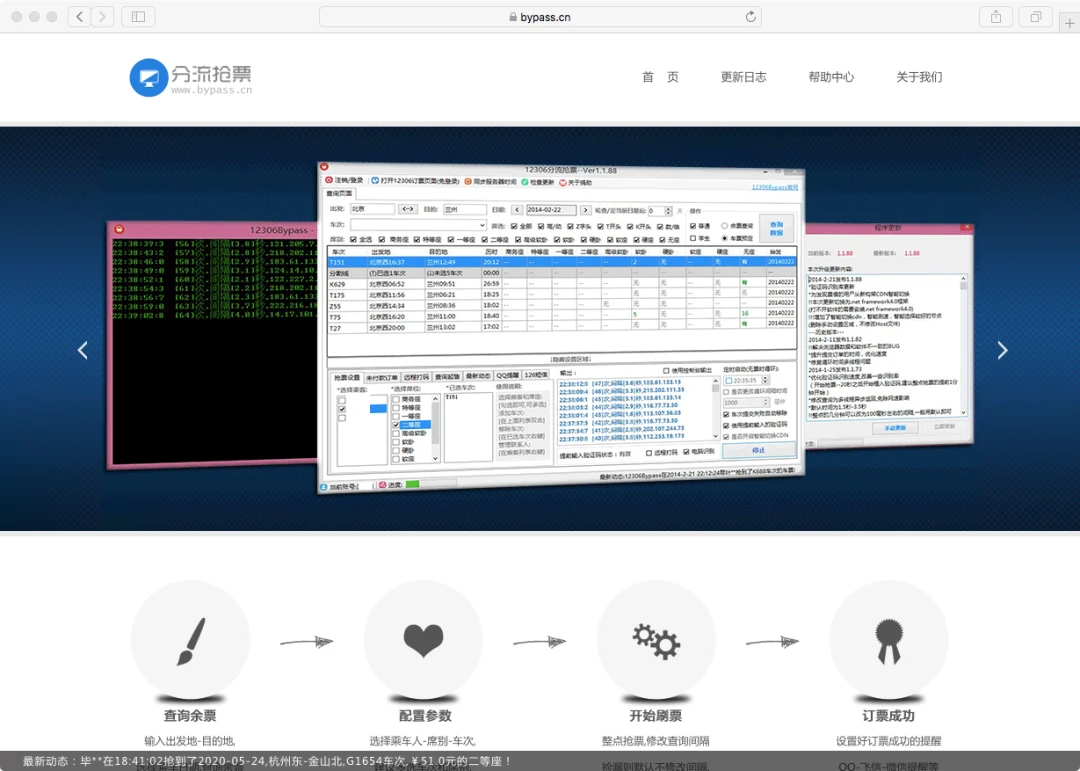Go back with Safari's back arrow

[79, 17]
